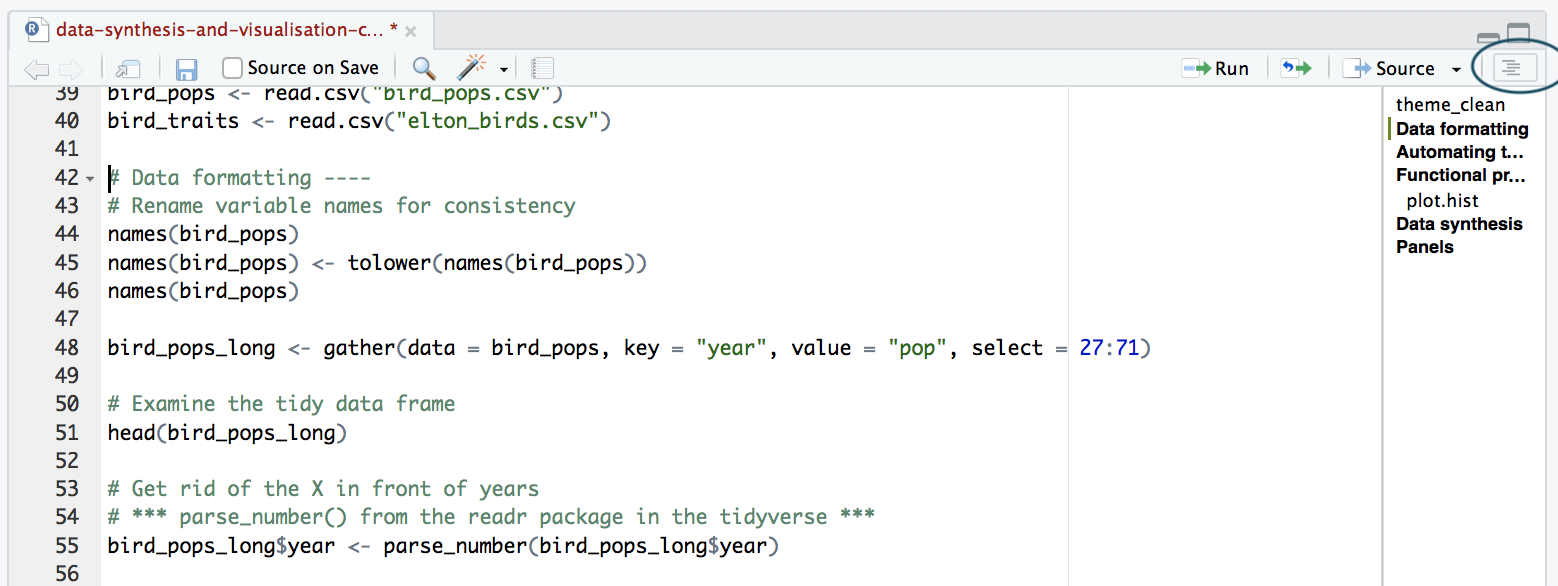Screen dimensions: 1558x586
Task: Toggle Source on Save checkbox
Action: pyautogui.click(x=232, y=68)
